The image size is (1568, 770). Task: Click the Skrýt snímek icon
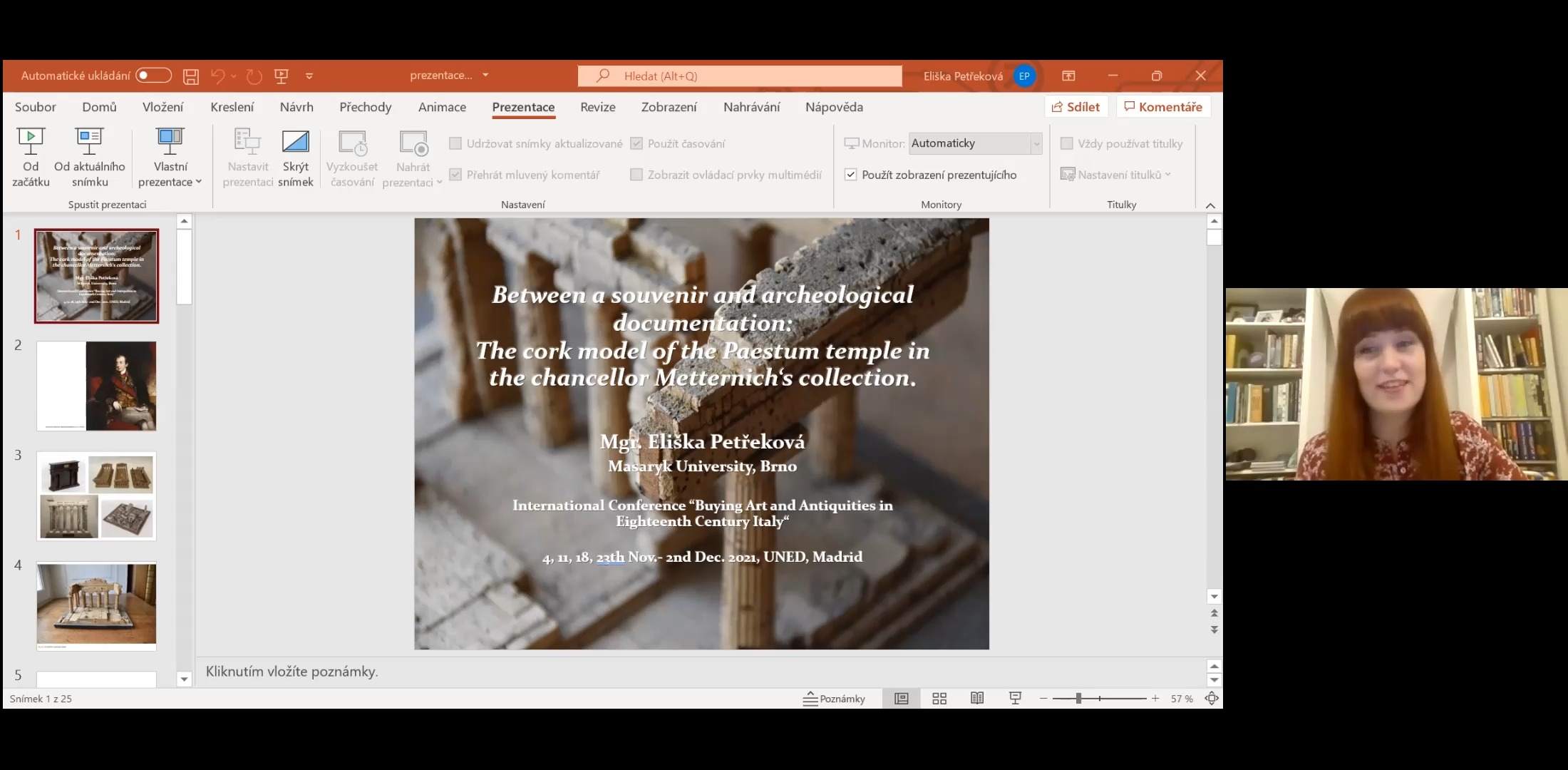pos(295,141)
